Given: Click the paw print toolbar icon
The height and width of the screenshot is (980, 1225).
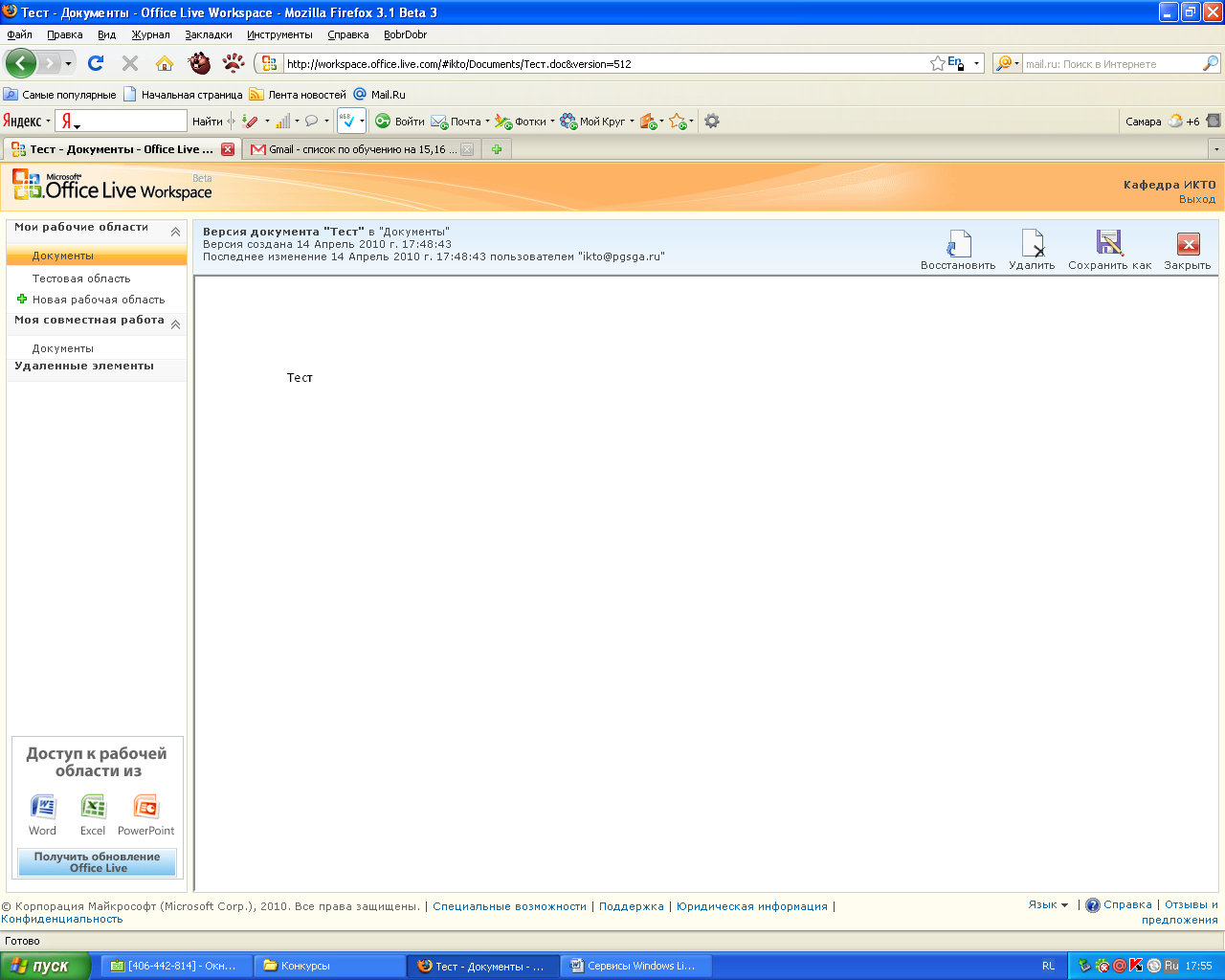Looking at the screenshot, I should tap(234, 63).
